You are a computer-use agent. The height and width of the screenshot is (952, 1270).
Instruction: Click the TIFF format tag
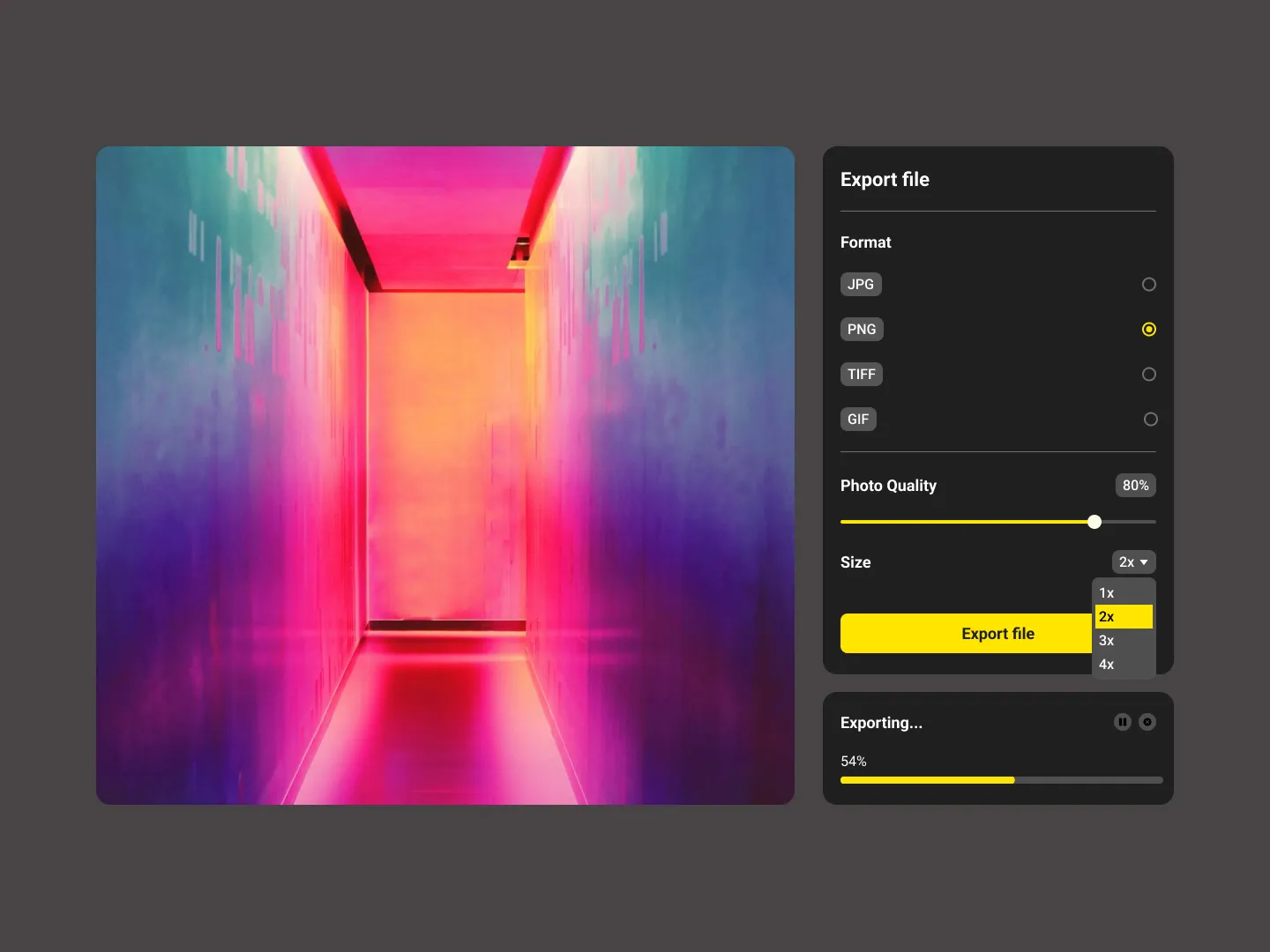[861, 374]
